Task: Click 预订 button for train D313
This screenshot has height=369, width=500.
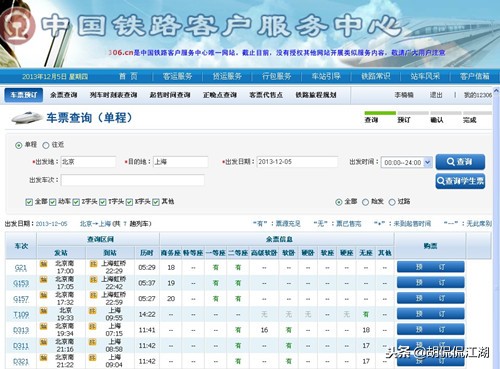Action: (430, 329)
